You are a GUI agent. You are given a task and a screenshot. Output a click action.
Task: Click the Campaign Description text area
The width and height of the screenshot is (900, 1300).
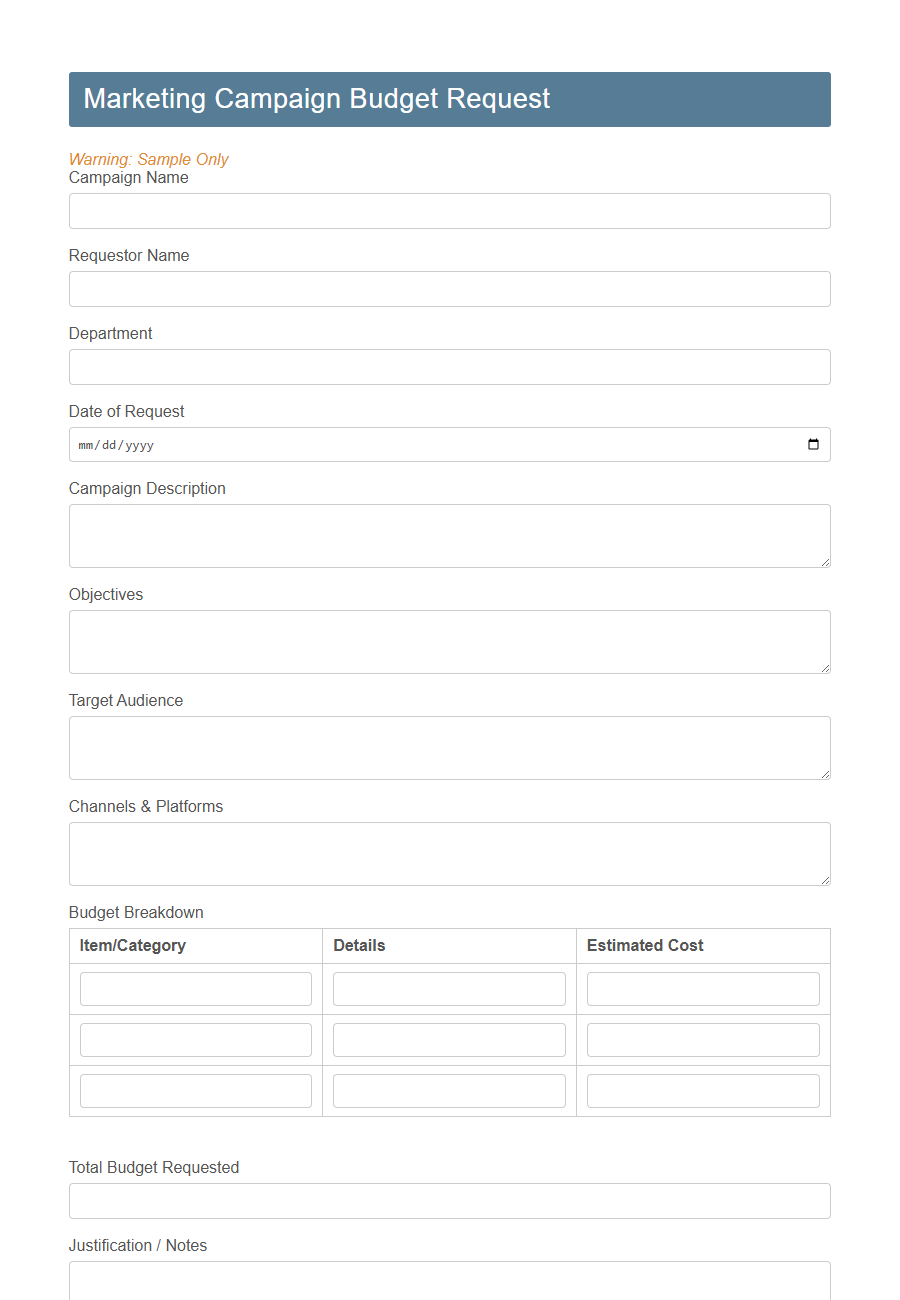click(449, 535)
